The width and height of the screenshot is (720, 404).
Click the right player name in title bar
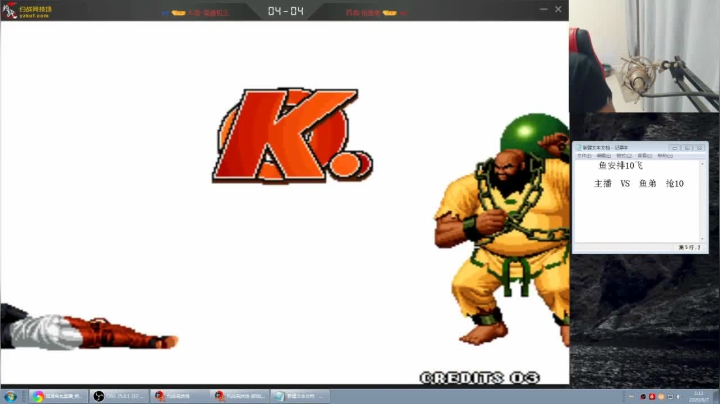point(363,13)
